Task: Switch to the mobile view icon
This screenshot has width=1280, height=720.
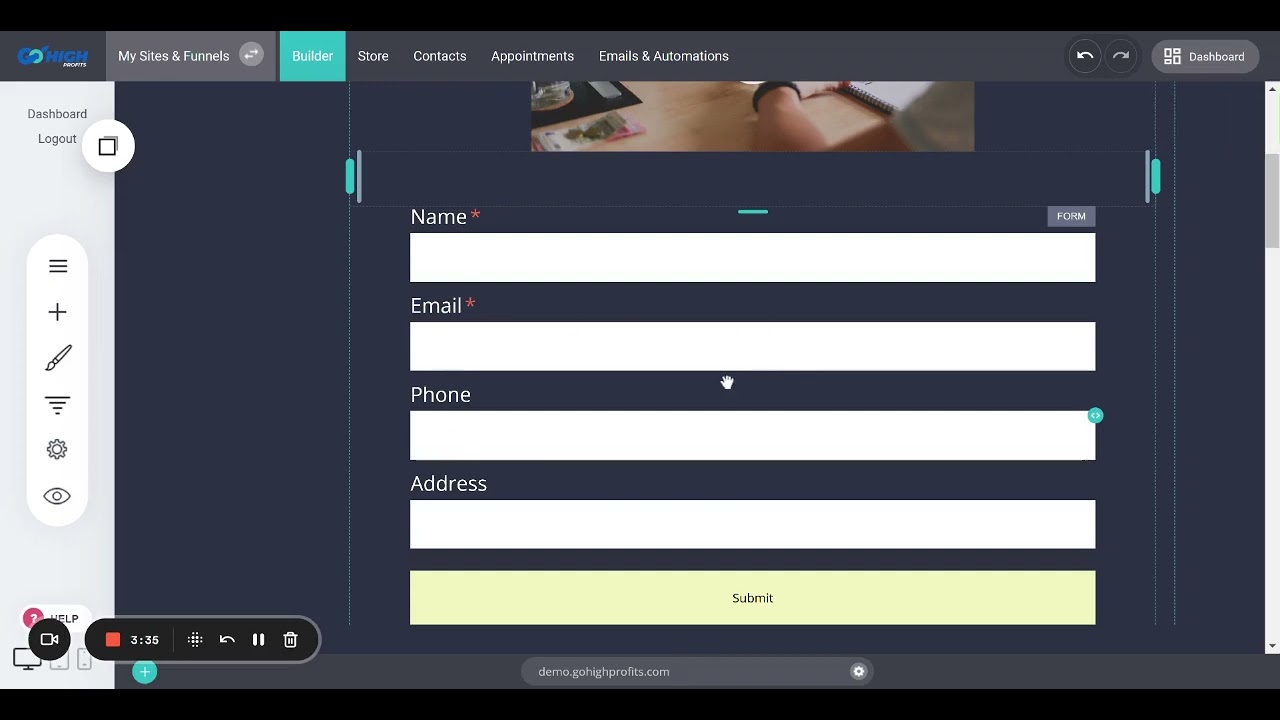Action: [84, 660]
